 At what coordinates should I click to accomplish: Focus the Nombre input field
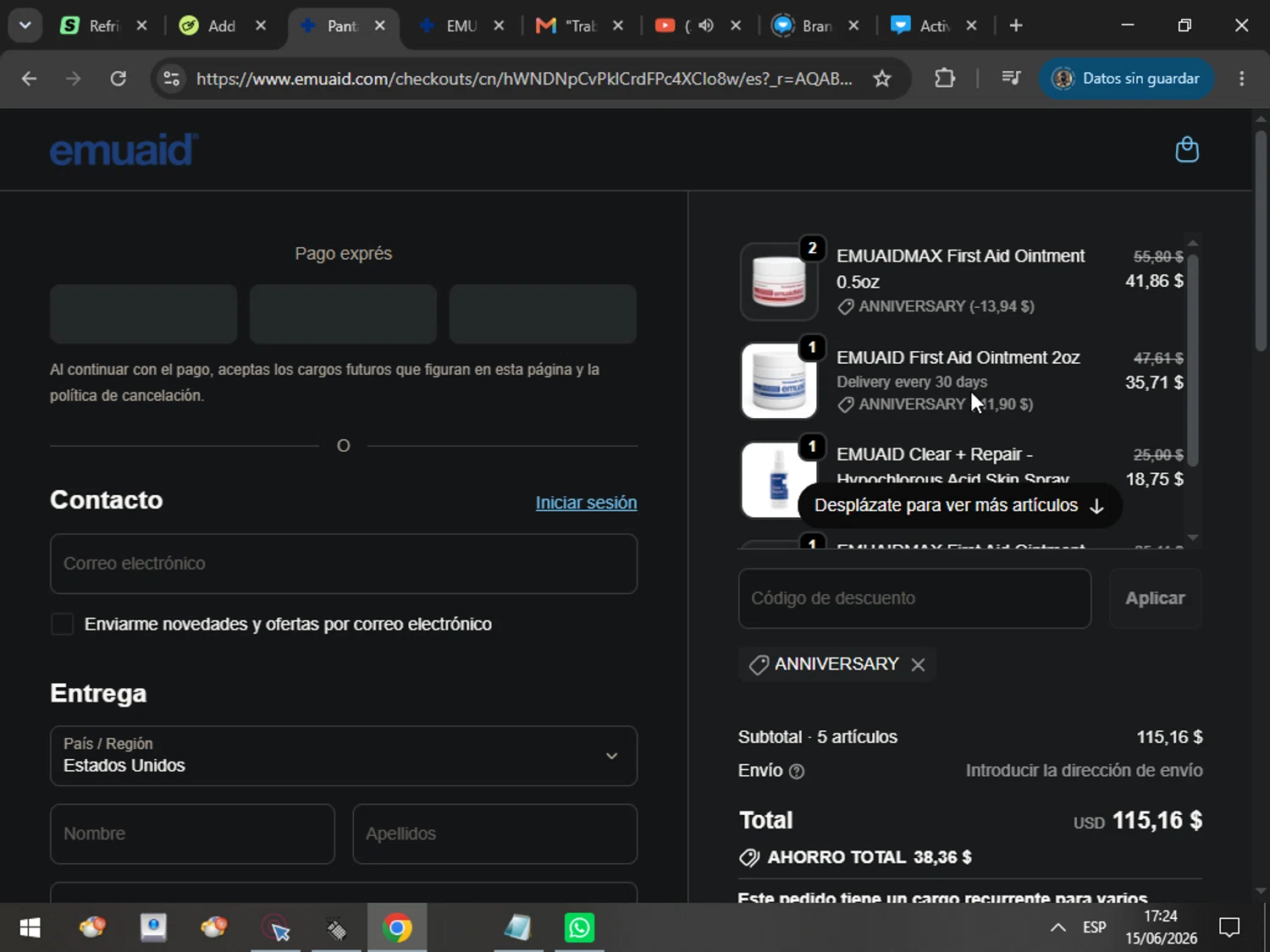pos(192,834)
